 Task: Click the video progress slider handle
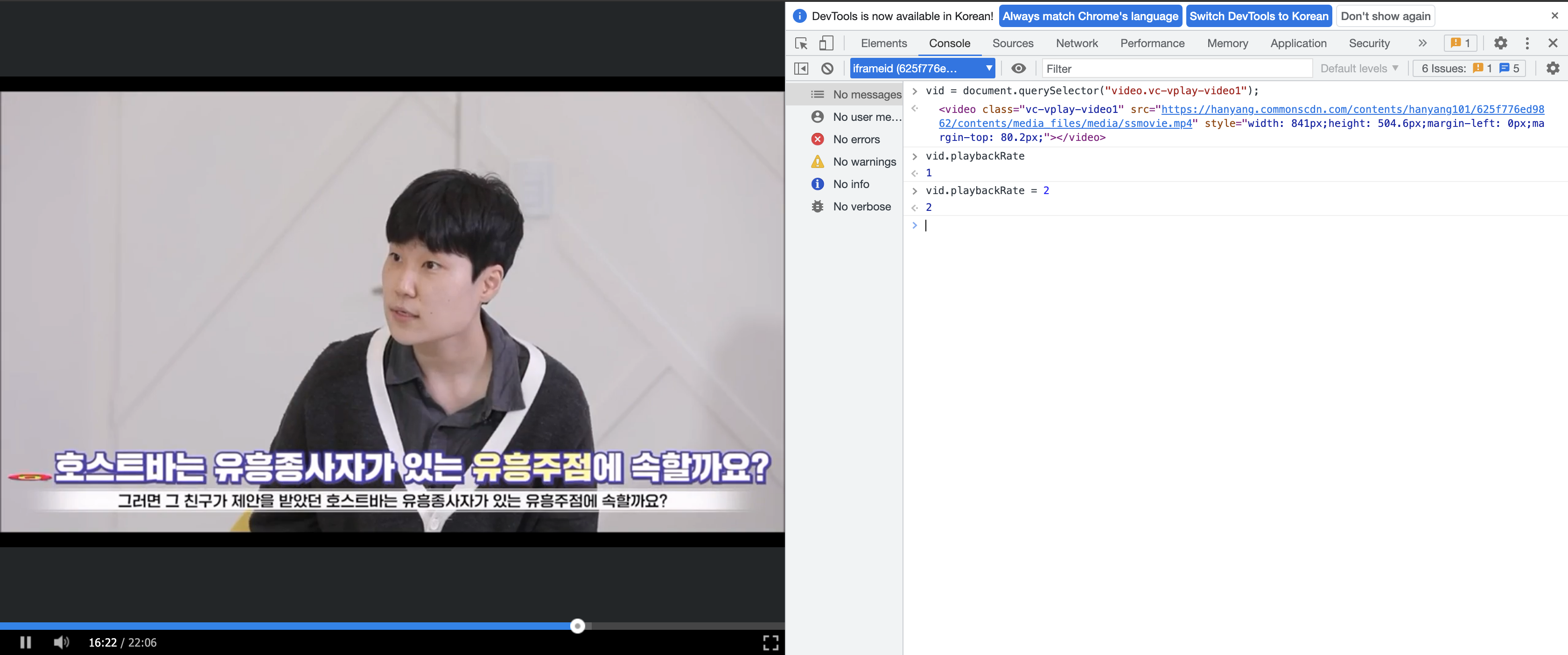coord(577,626)
